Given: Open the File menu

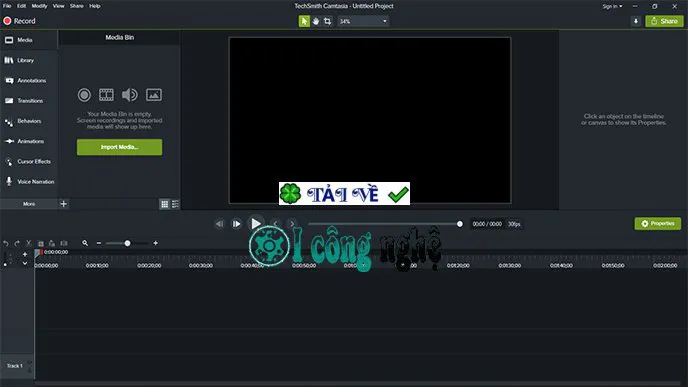Looking at the screenshot, I should (7, 6).
